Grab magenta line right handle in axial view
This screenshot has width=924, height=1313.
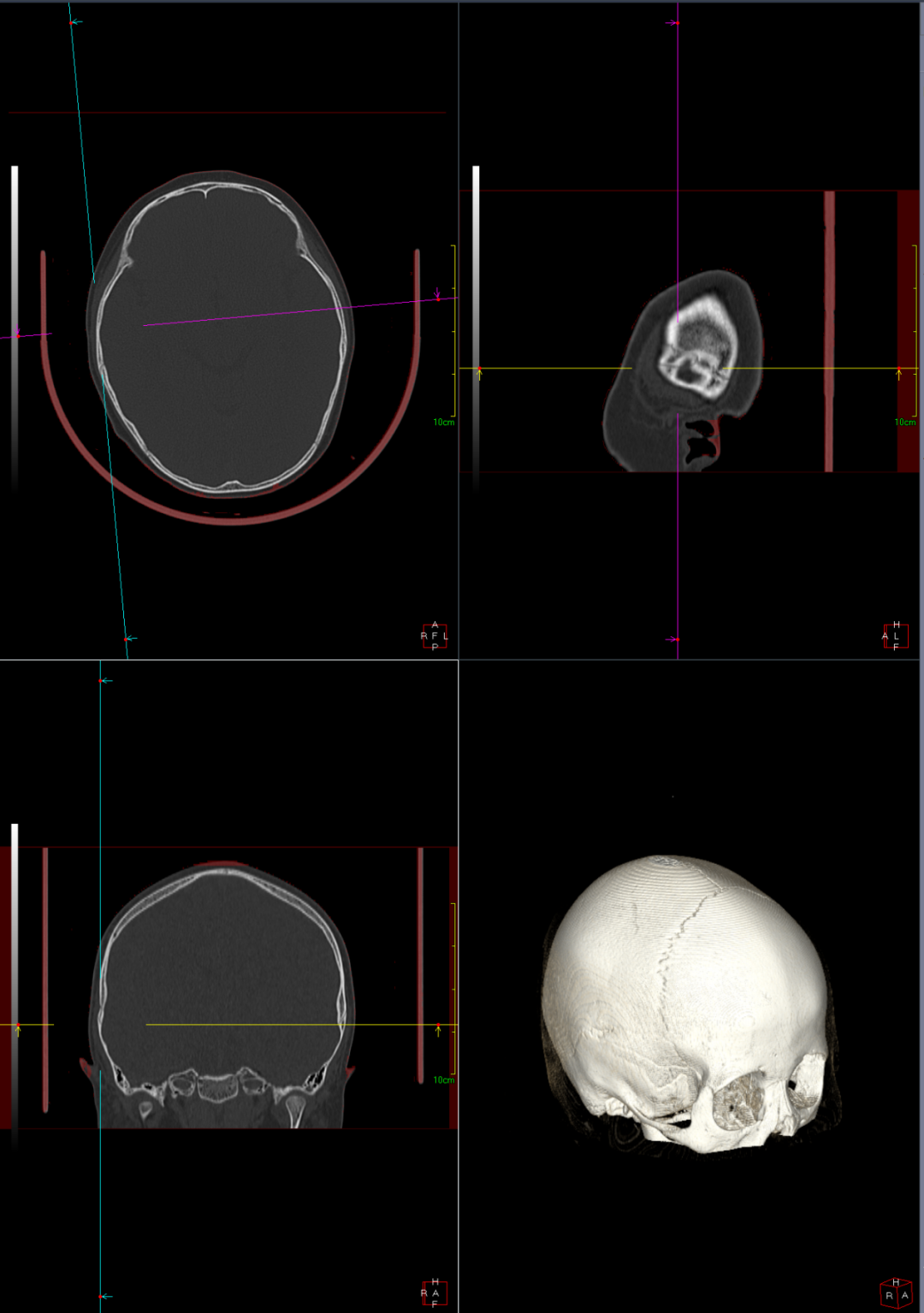pos(438,295)
